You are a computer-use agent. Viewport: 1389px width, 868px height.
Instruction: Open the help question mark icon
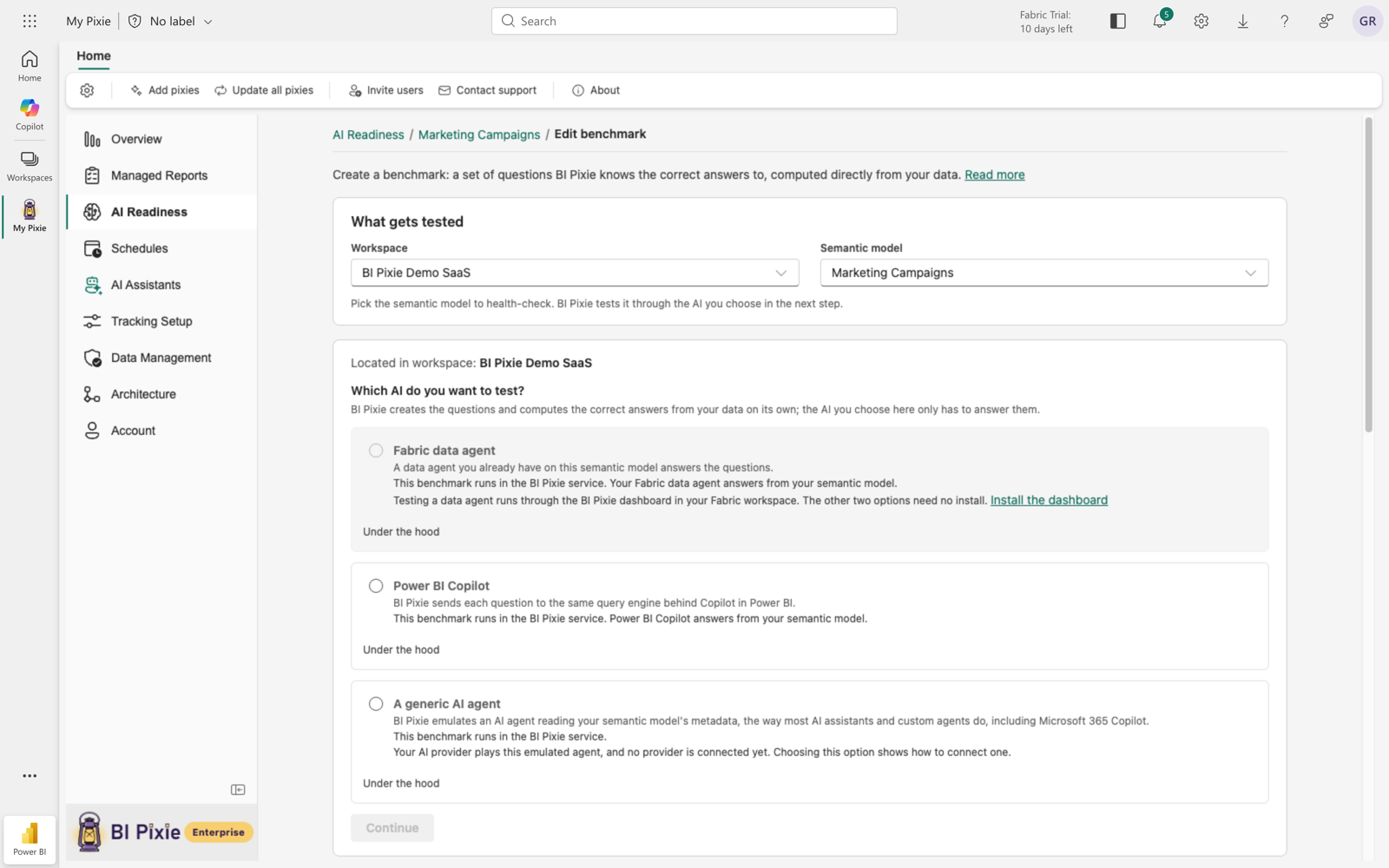pyautogui.click(x=1284, y=21)
